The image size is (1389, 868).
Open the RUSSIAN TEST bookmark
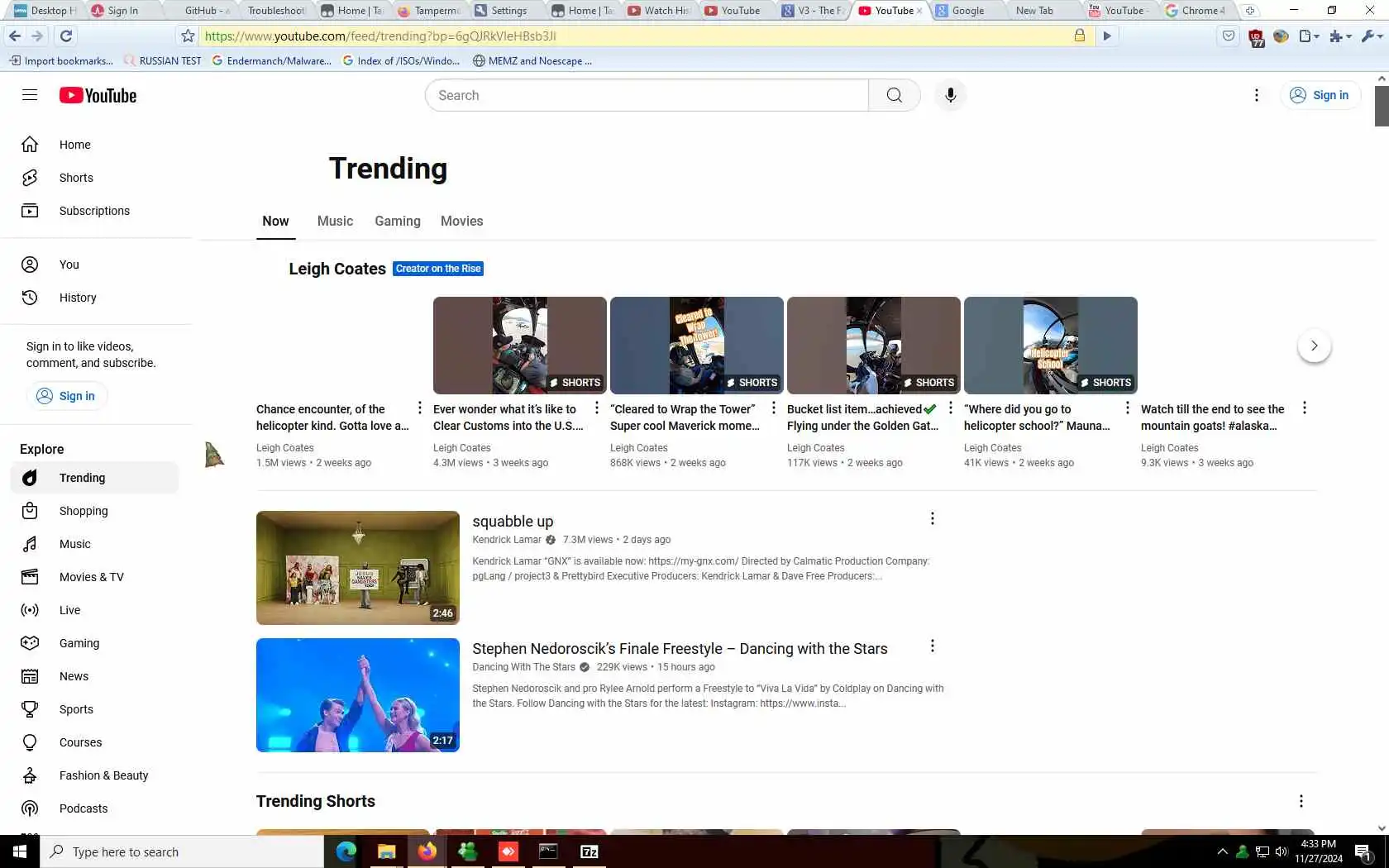[x=162, y=60]
